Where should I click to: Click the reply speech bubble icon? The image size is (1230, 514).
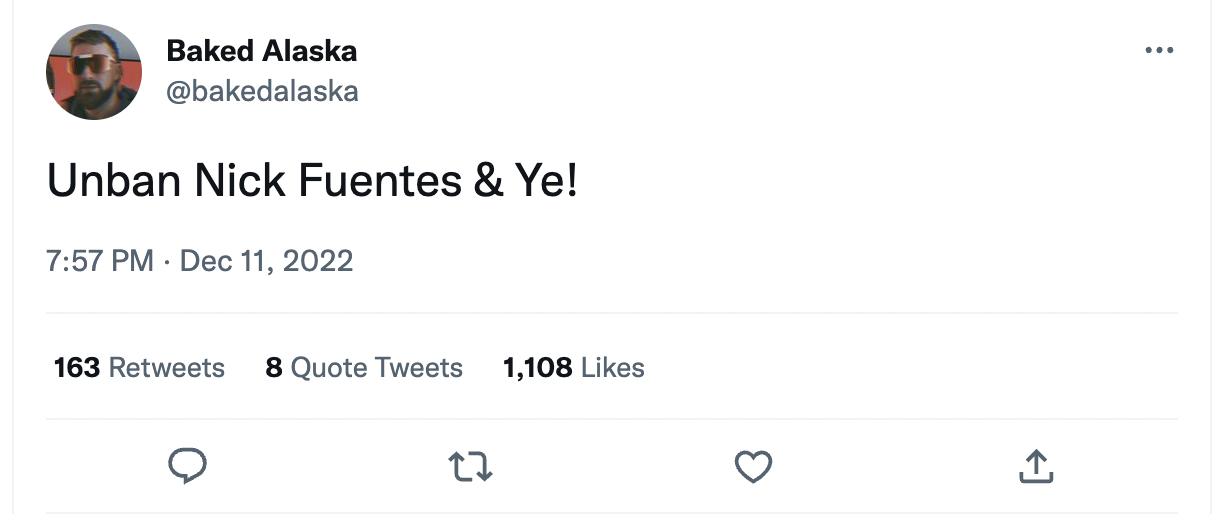click(x=187, y=466)
